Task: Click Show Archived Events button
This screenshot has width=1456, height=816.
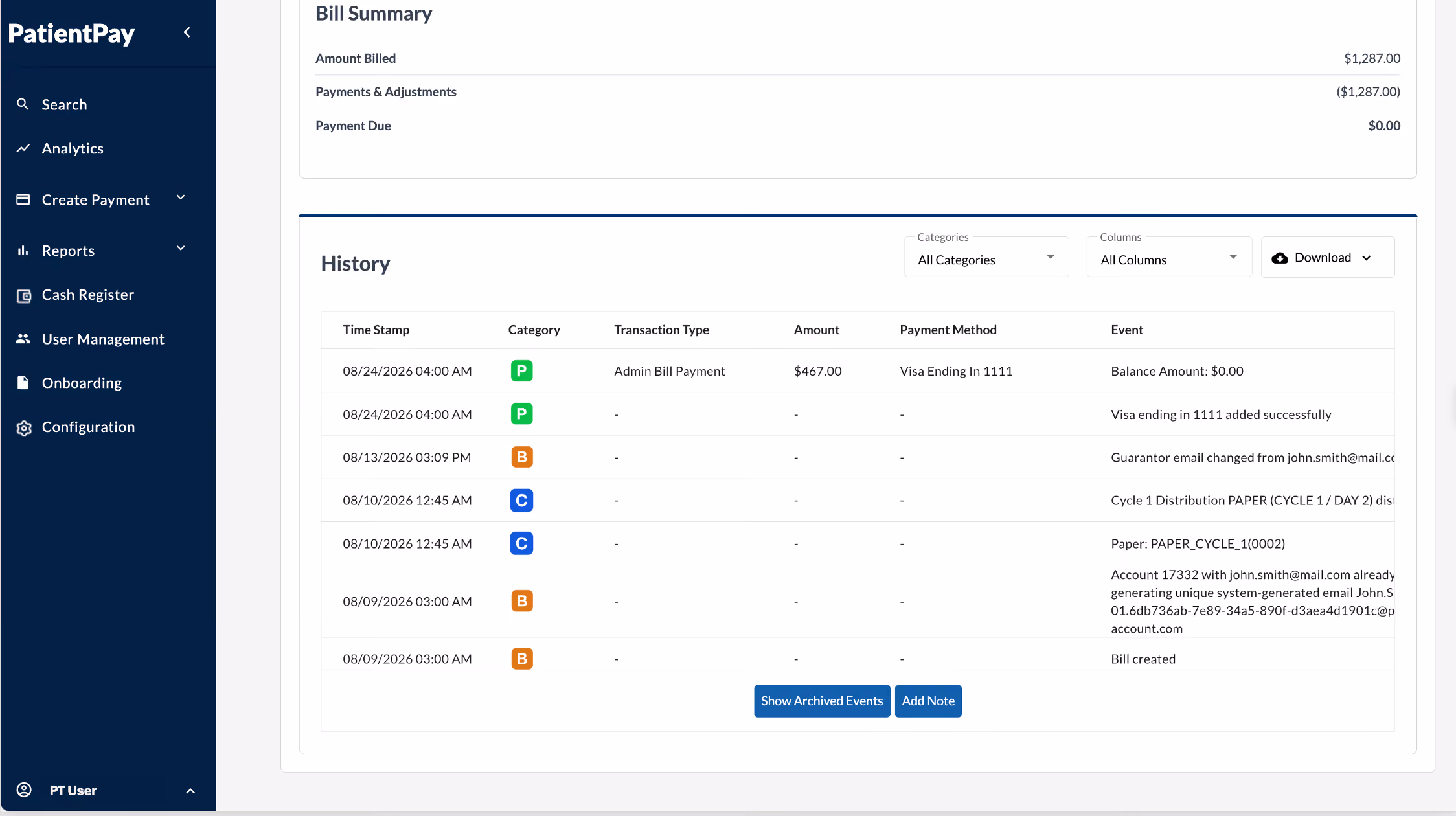Action: (822, 701)
